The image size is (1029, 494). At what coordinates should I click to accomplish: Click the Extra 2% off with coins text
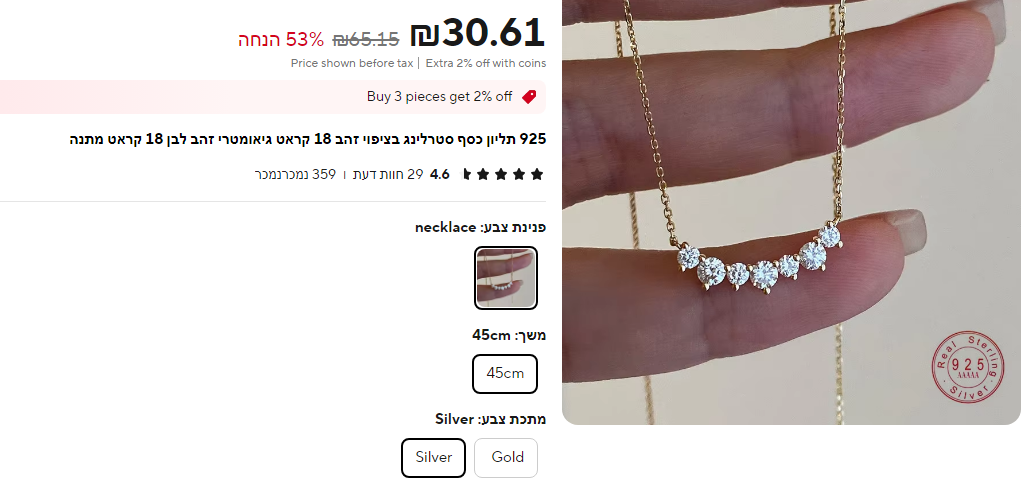(486, 64)
